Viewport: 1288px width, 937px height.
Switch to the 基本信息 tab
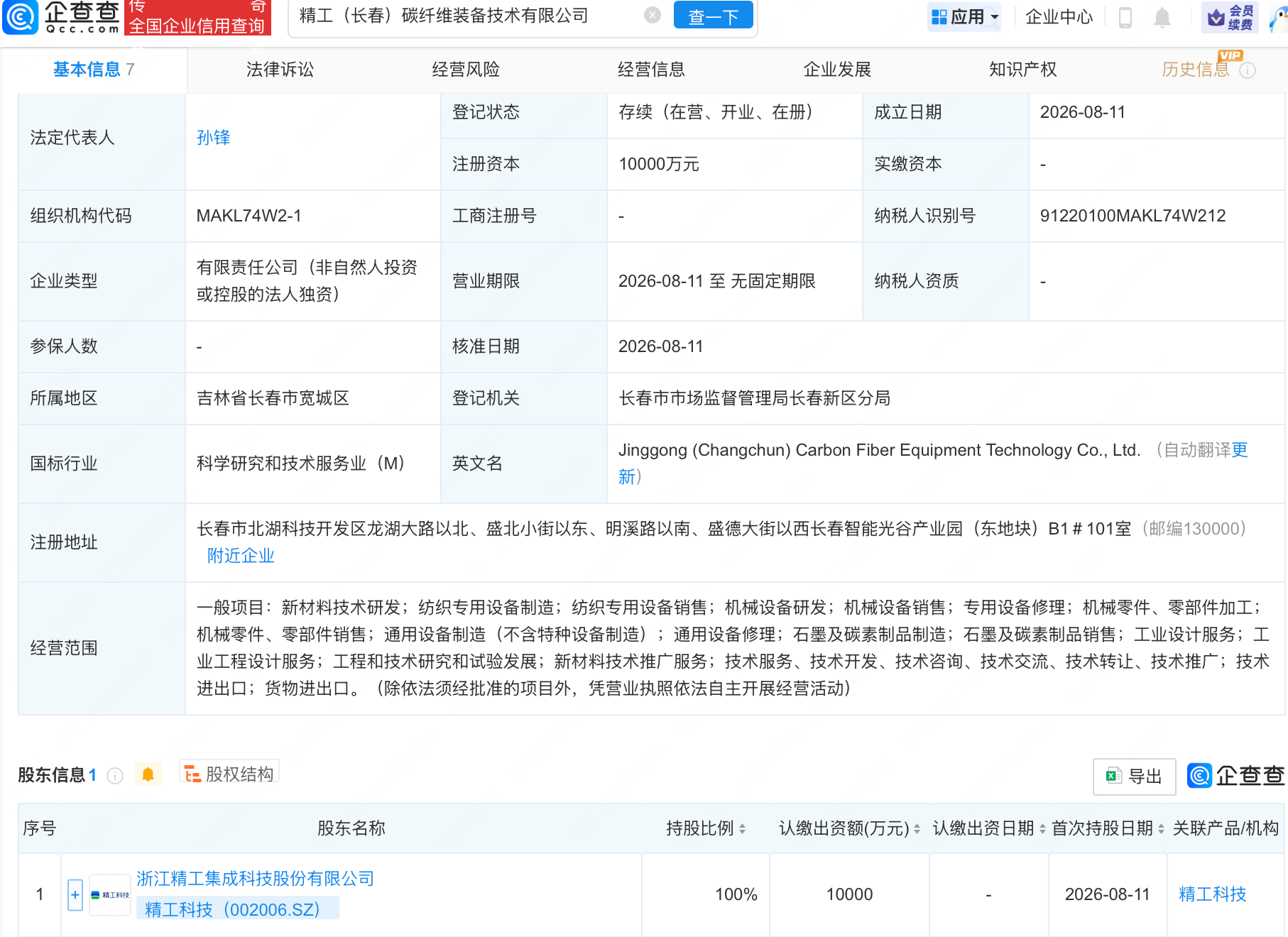click(94, 70)
